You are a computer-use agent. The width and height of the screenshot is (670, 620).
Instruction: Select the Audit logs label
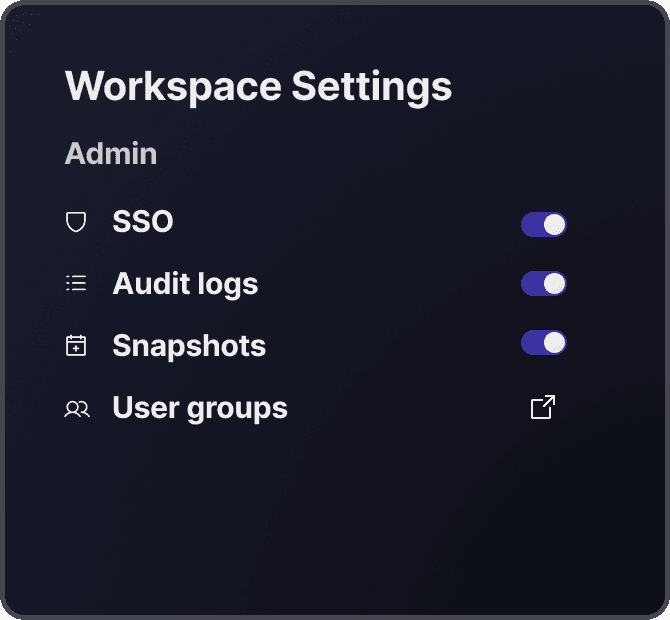coord(185,284)
